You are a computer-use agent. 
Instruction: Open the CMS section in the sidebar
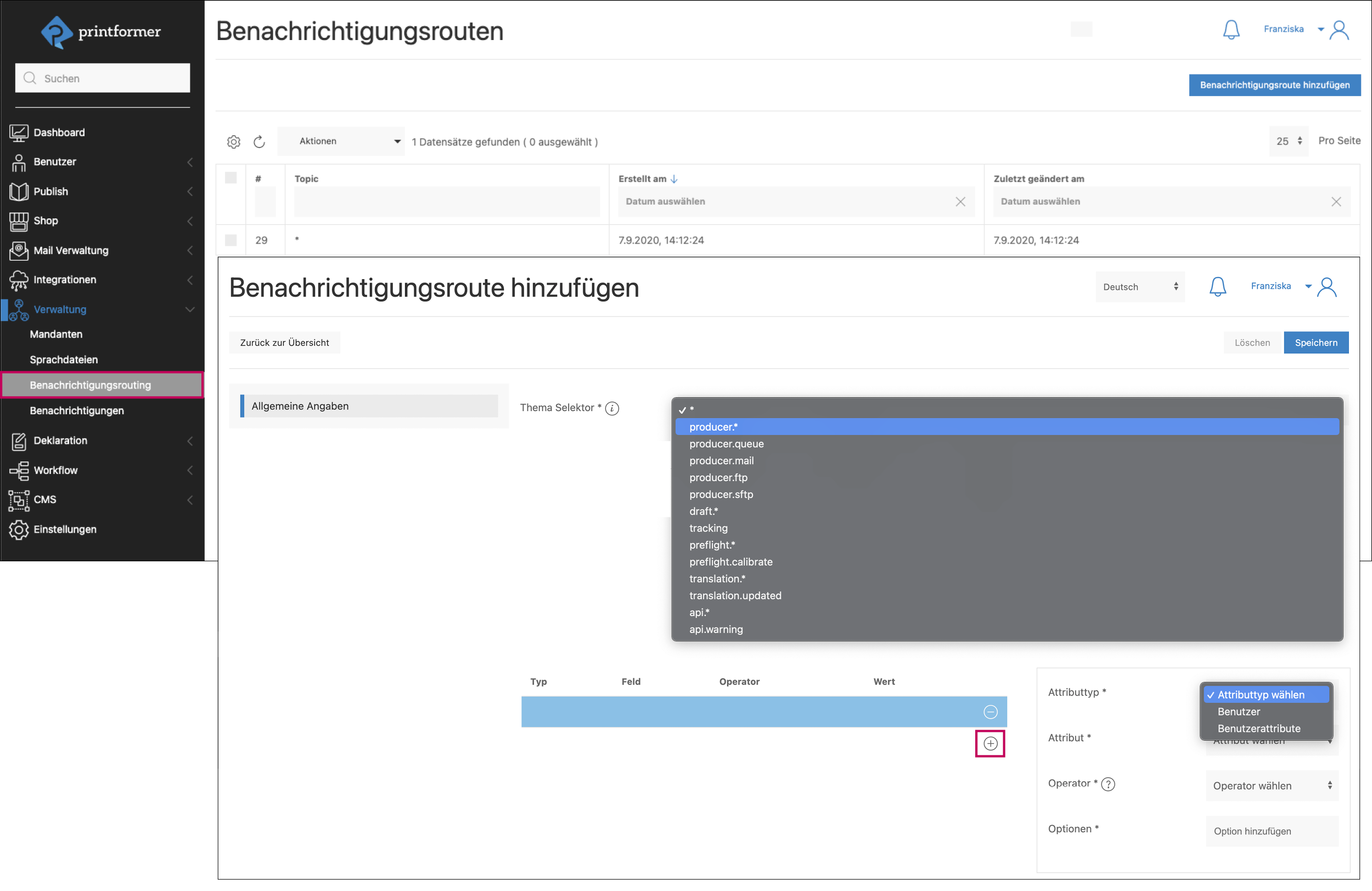pos(44,500)
